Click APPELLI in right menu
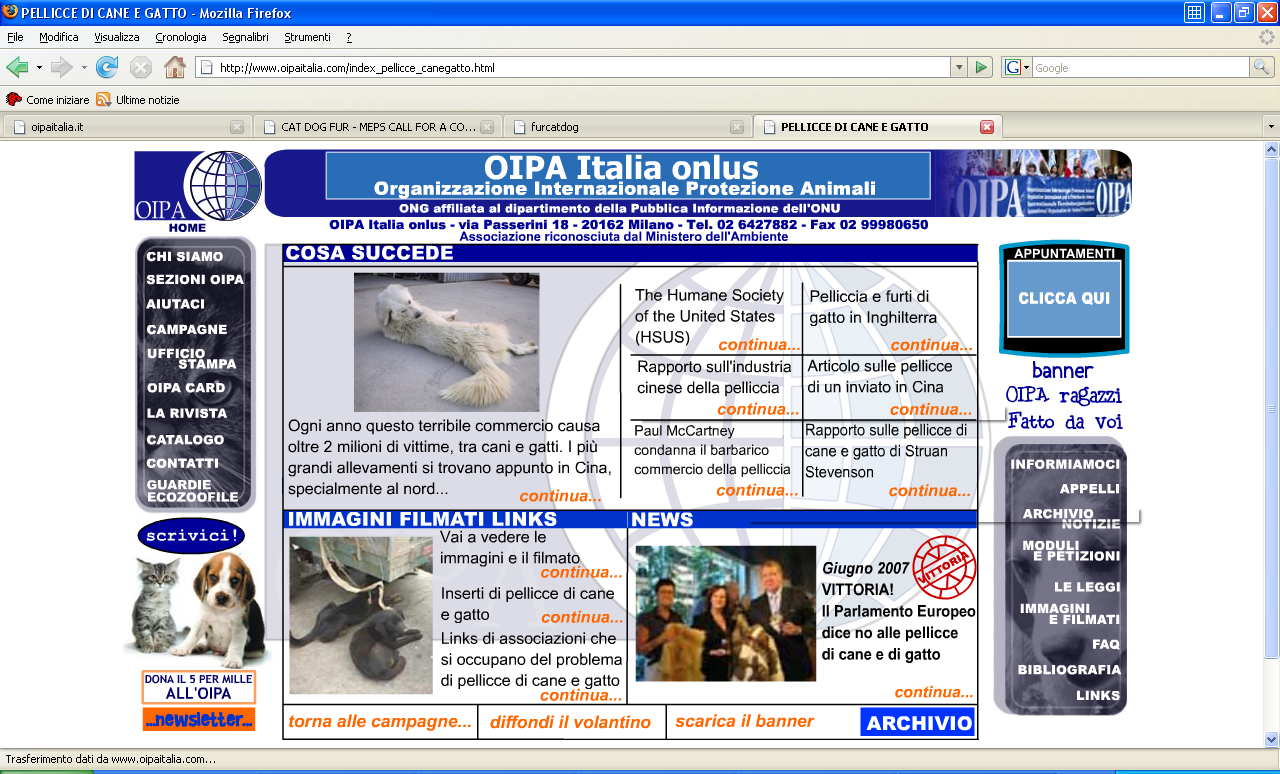1280x774 pixels. point(1090,489)
